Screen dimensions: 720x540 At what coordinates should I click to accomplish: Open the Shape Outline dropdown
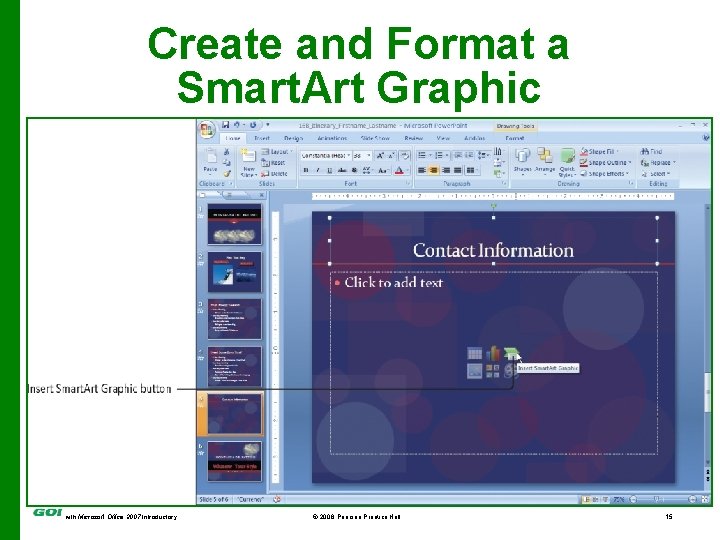pos(605,163)
